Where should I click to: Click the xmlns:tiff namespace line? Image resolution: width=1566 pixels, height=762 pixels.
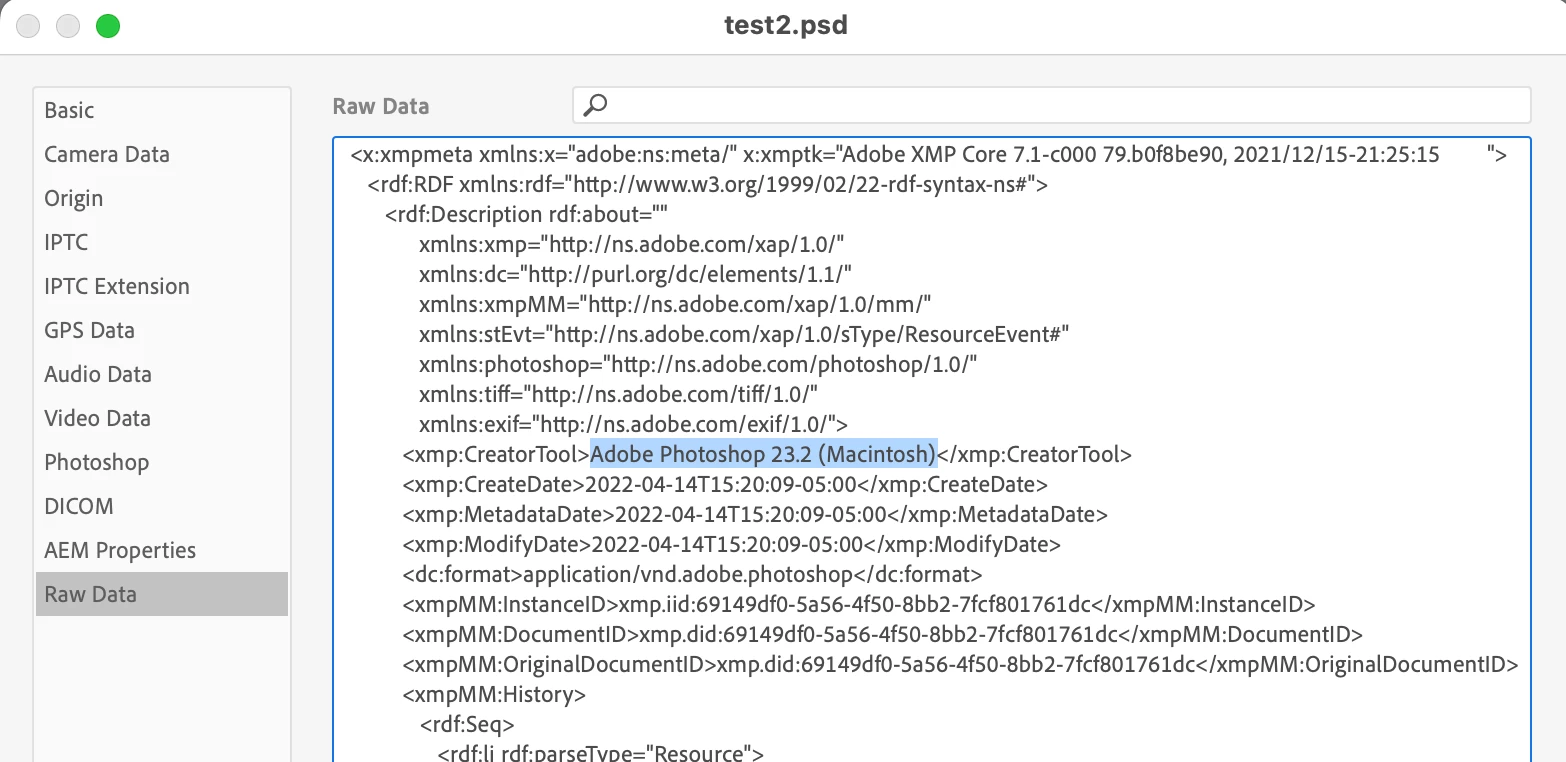(x=619, y=395)
